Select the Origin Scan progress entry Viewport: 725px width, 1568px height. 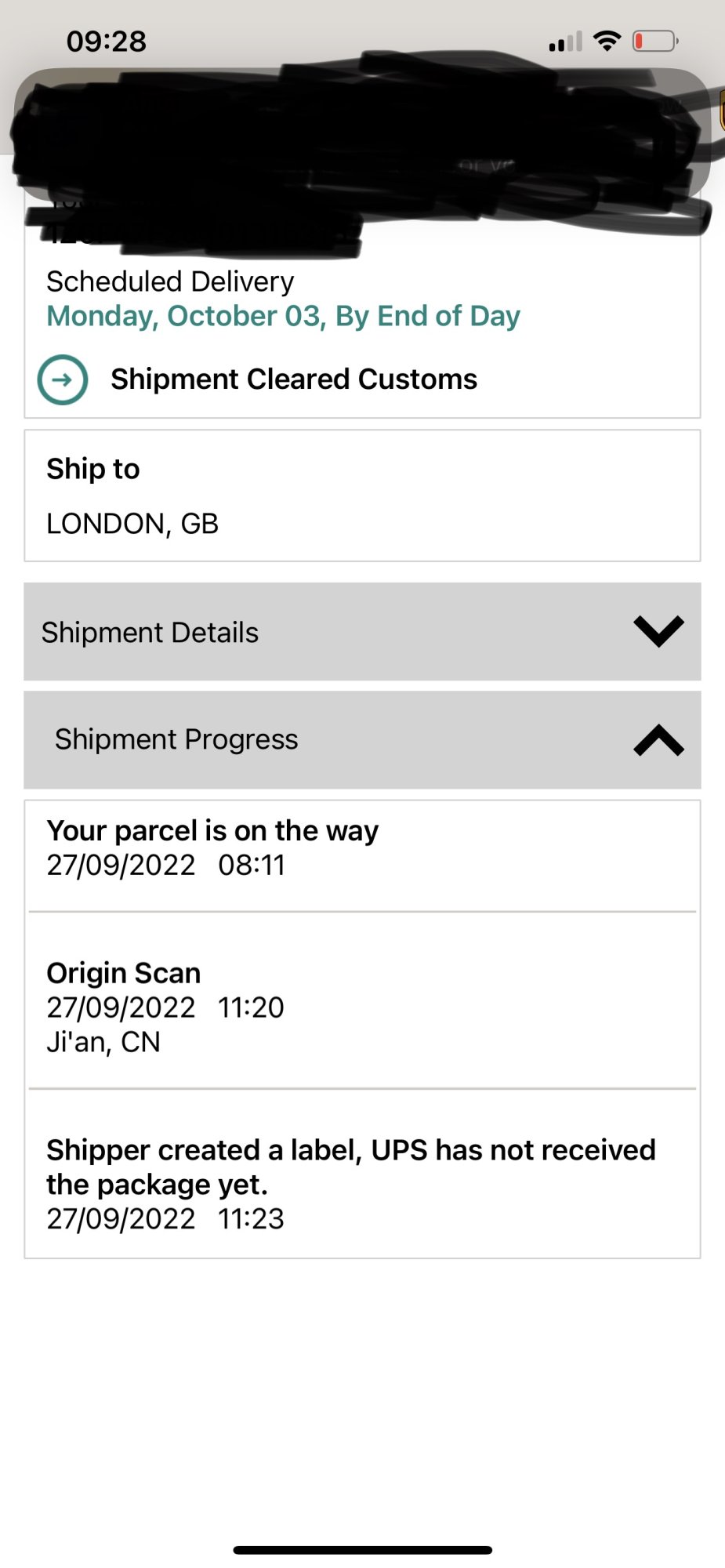point(123,973)
